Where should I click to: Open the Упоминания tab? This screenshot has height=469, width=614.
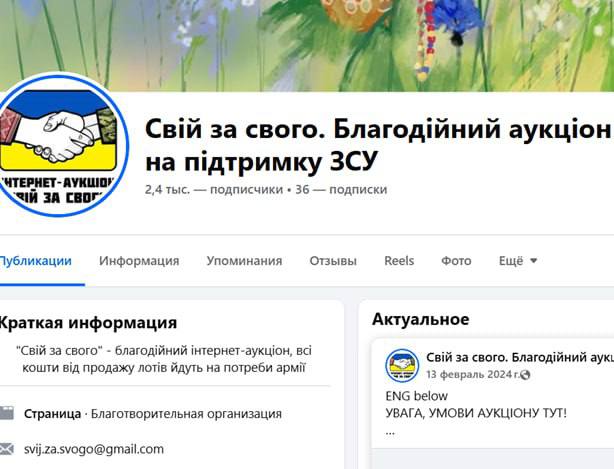pos(244,261)
